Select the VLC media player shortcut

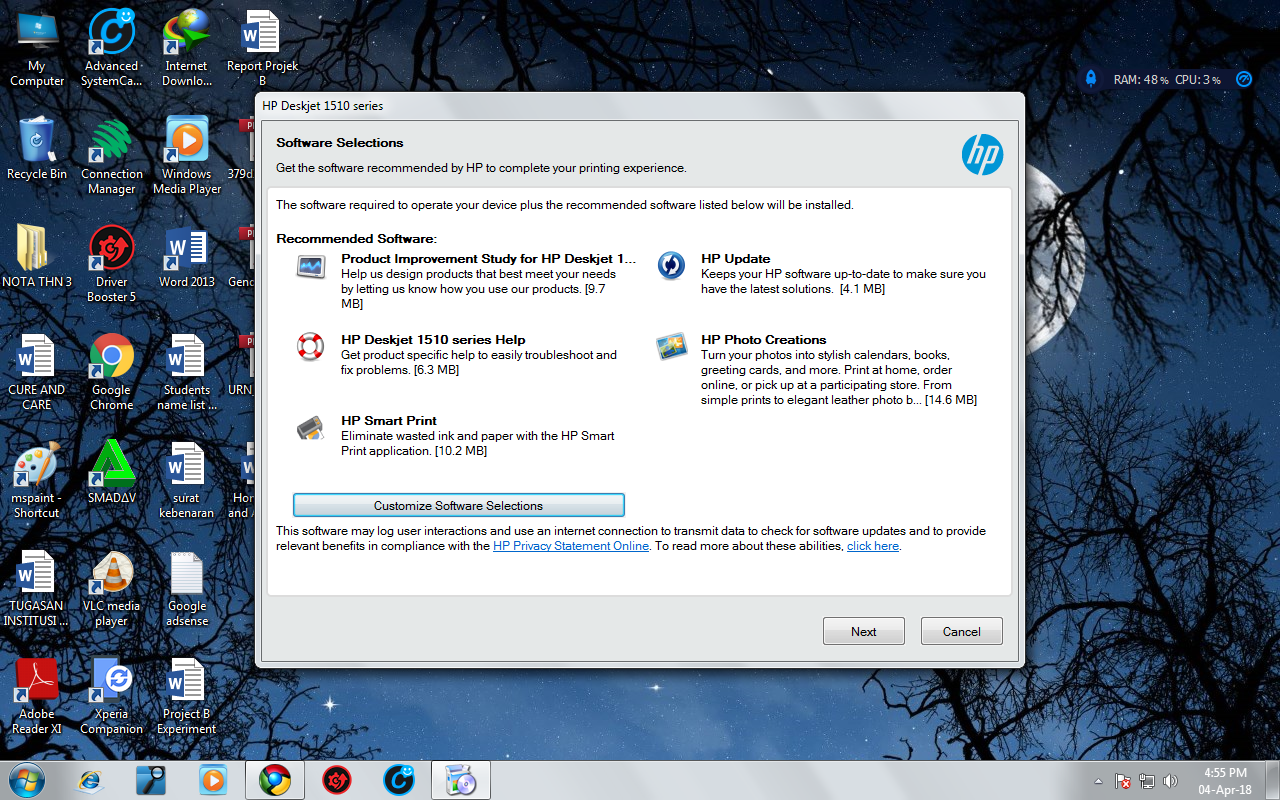[112, 588]
